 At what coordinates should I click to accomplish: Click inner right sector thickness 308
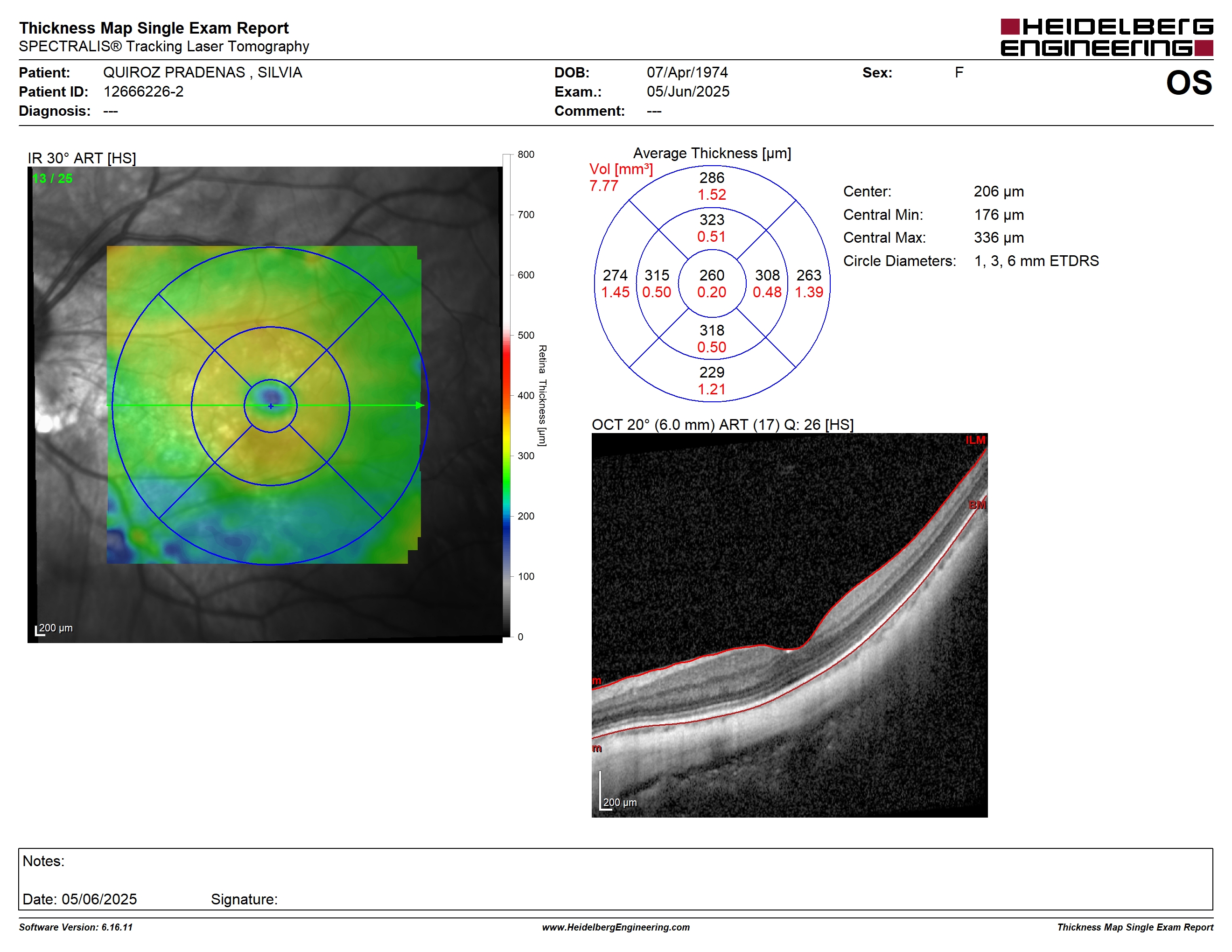[x=767, y=275]
